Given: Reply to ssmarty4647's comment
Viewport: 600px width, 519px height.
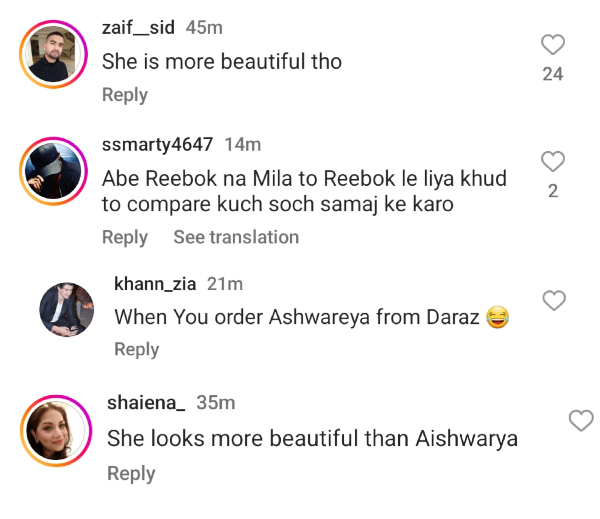Looking at the screenshot, I should click(x=125, y=237).
